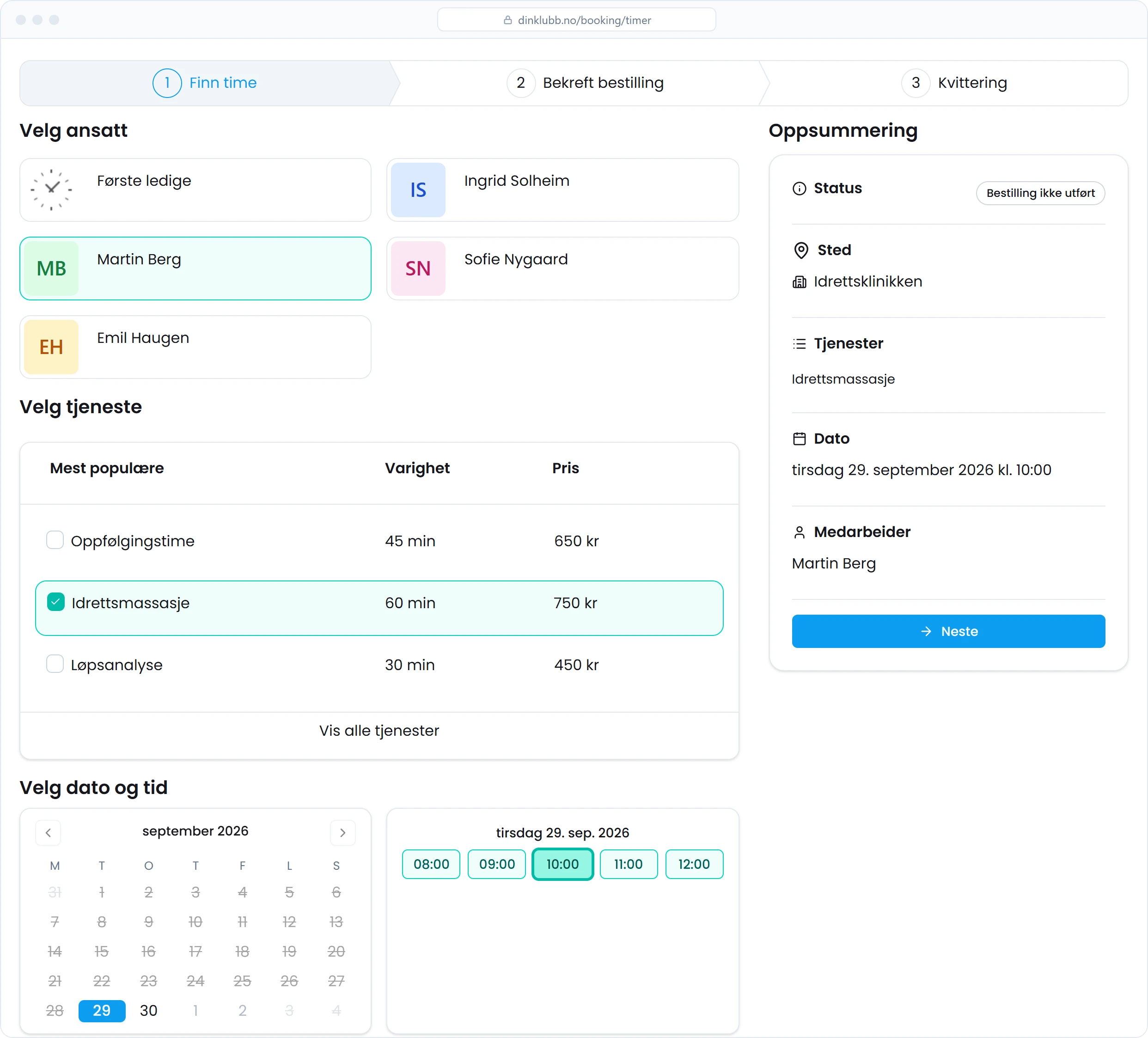Click the Mest populære column header

[107, 468]
